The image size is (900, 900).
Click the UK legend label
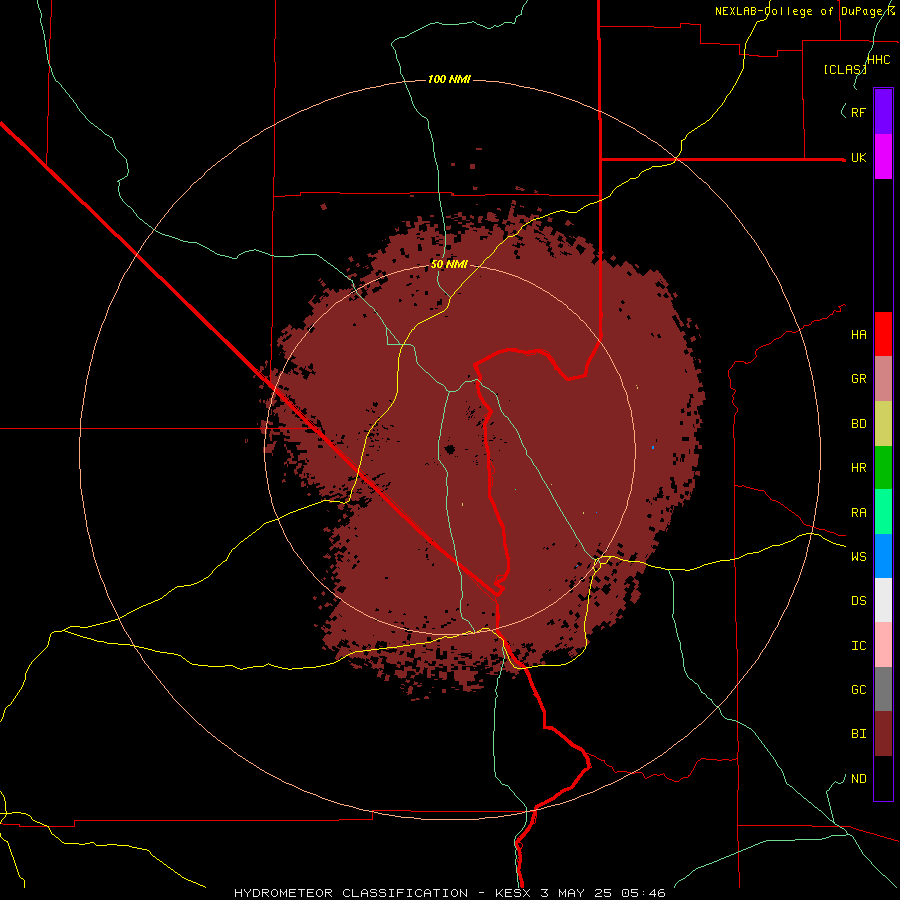coord(858,158)
